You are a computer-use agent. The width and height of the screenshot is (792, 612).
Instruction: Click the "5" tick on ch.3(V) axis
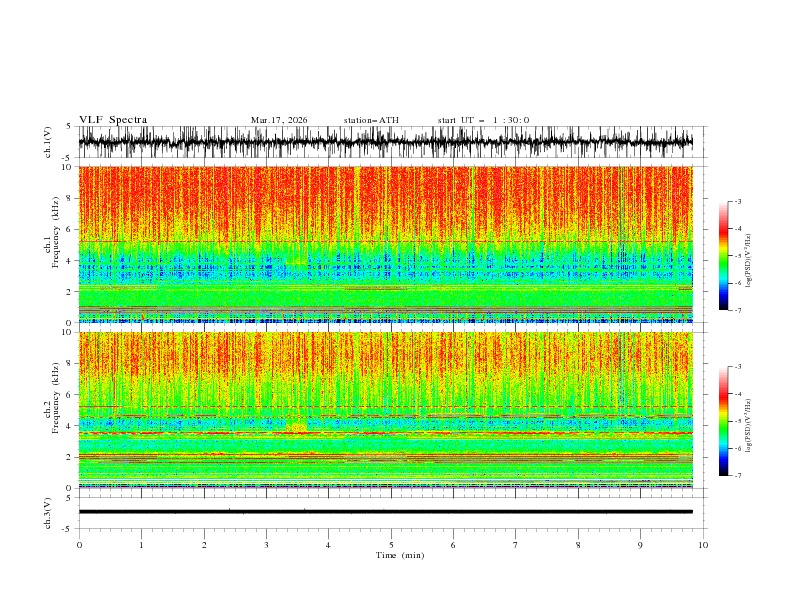coord(69,498)
